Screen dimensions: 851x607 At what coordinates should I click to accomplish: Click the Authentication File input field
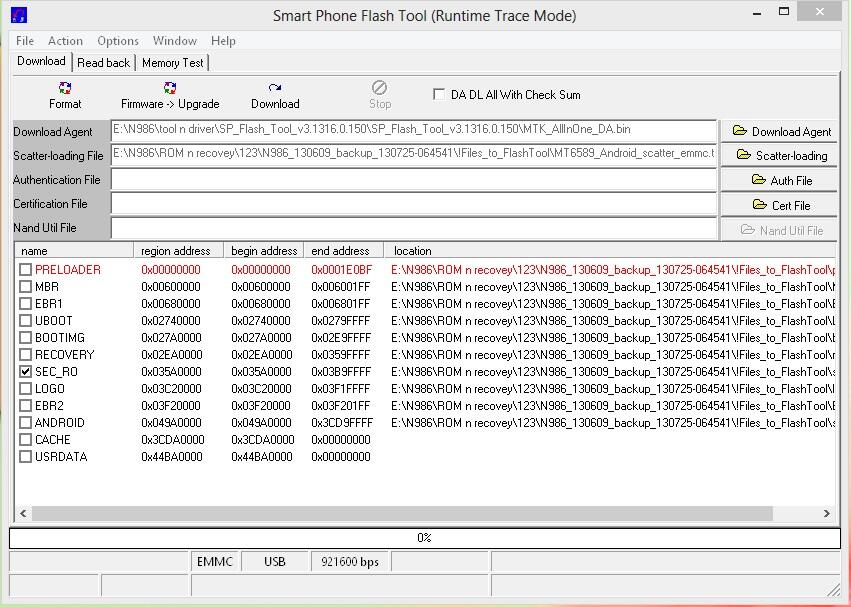[x=413, y=180]
